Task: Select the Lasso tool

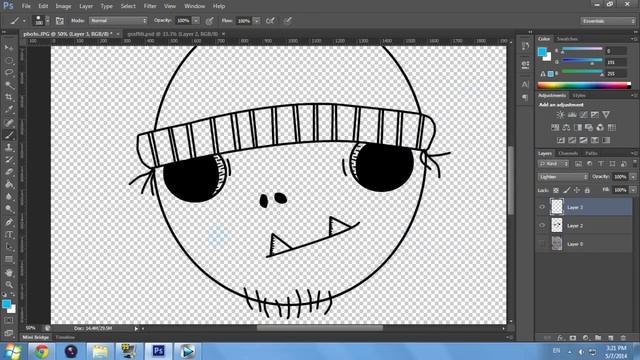Action: coord(9,73)
